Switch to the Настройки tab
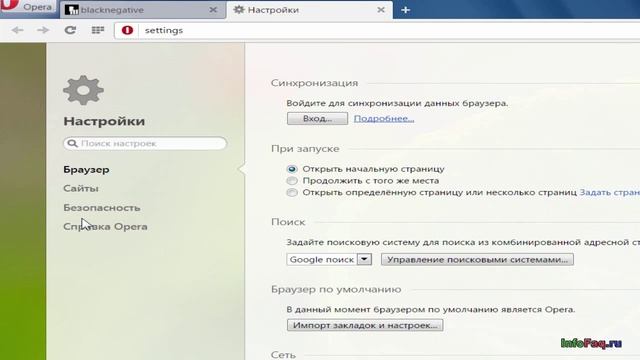 (310, 10)
